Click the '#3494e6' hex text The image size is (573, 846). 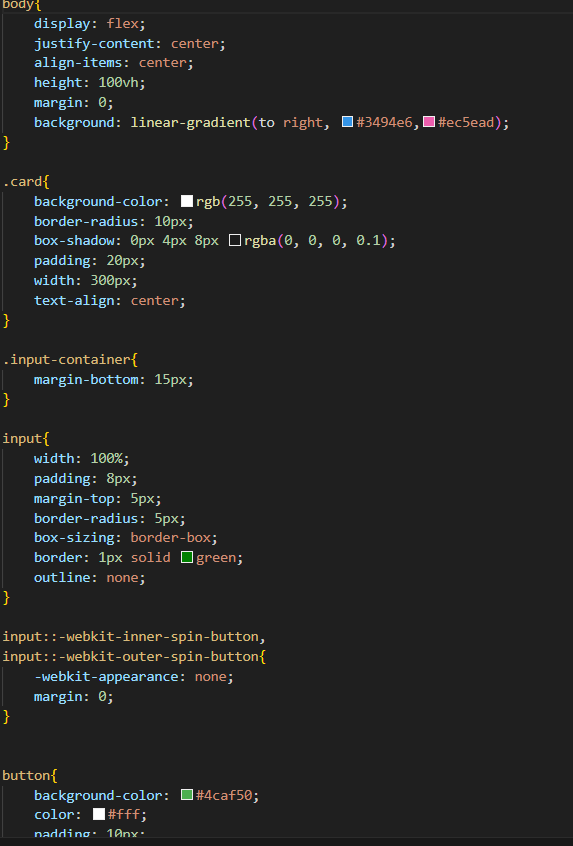click(x=384, y=122)
